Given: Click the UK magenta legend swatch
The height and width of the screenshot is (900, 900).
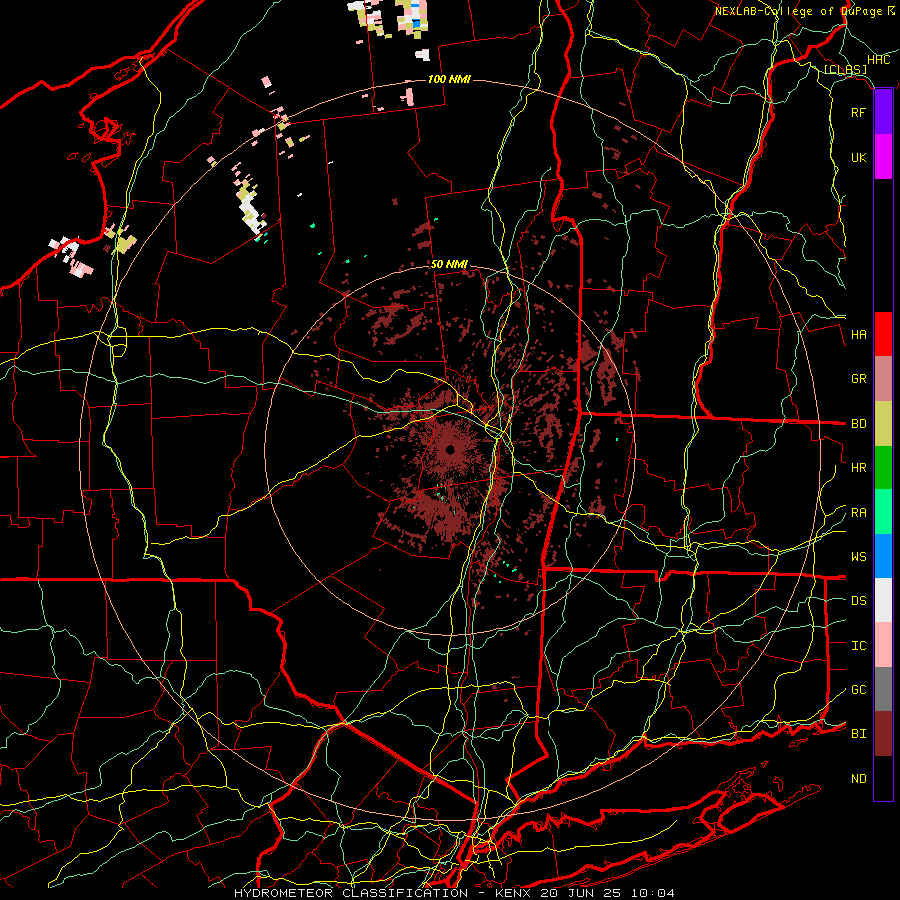Looking at the screenshot, I should coord(883,157).
